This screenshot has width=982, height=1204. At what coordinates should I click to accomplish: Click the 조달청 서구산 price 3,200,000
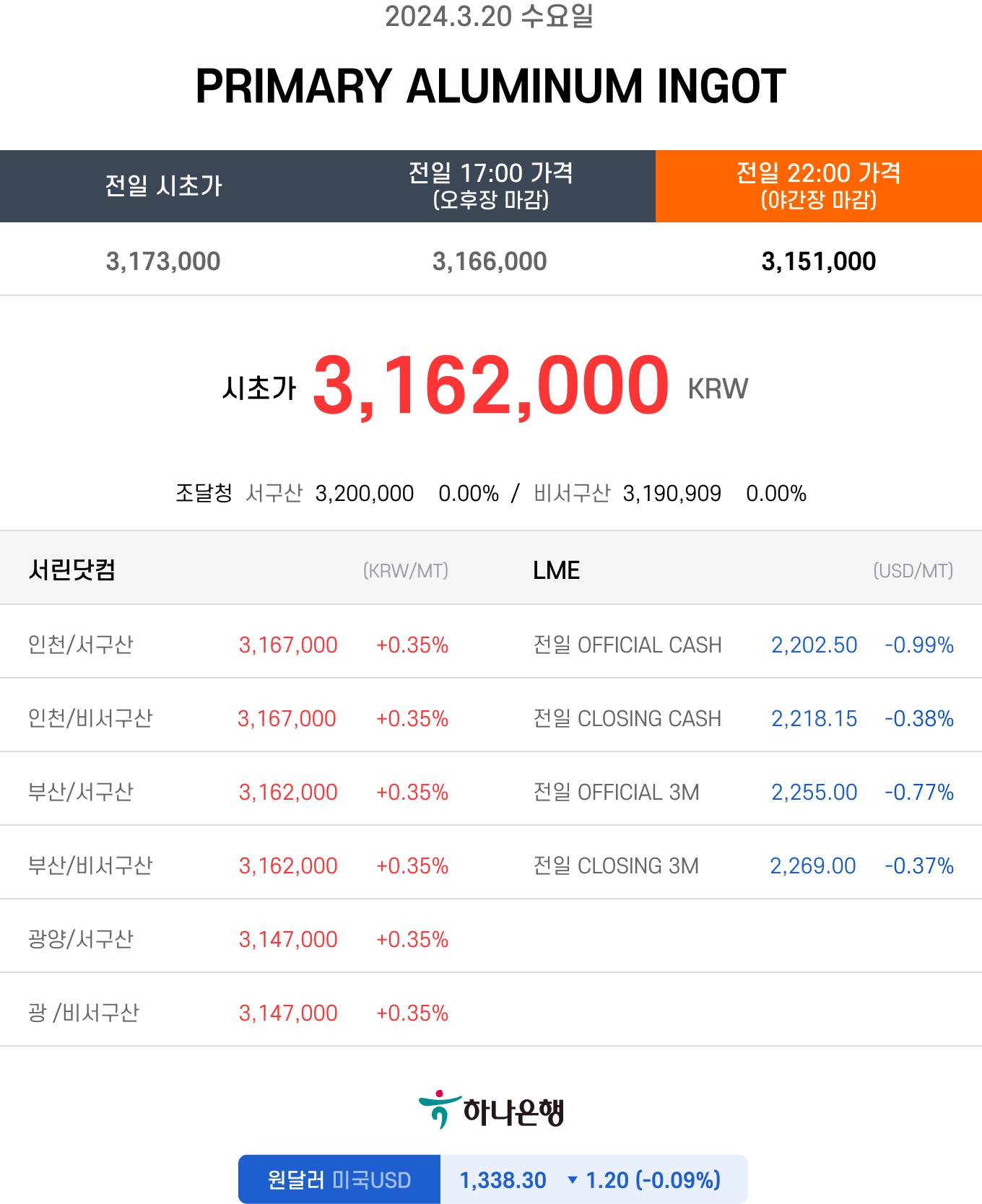tap(365, 493)
